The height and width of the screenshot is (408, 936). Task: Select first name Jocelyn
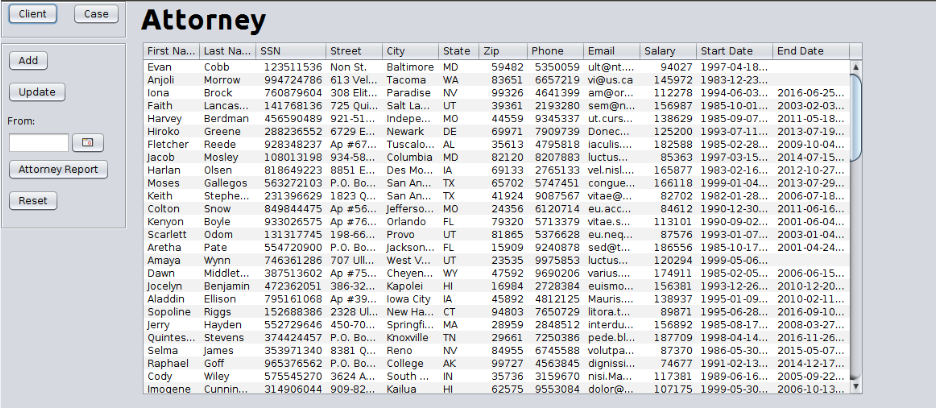coord(165,286)
